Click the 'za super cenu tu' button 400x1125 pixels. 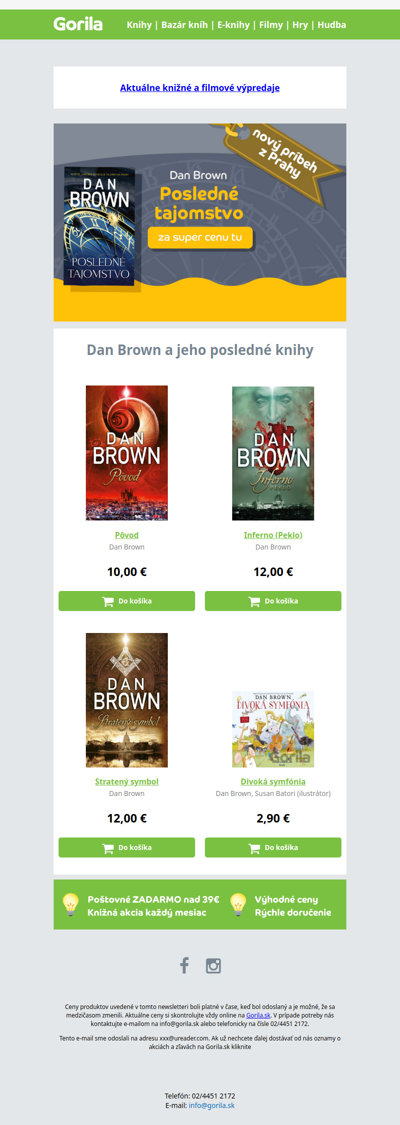pos(200,237)
